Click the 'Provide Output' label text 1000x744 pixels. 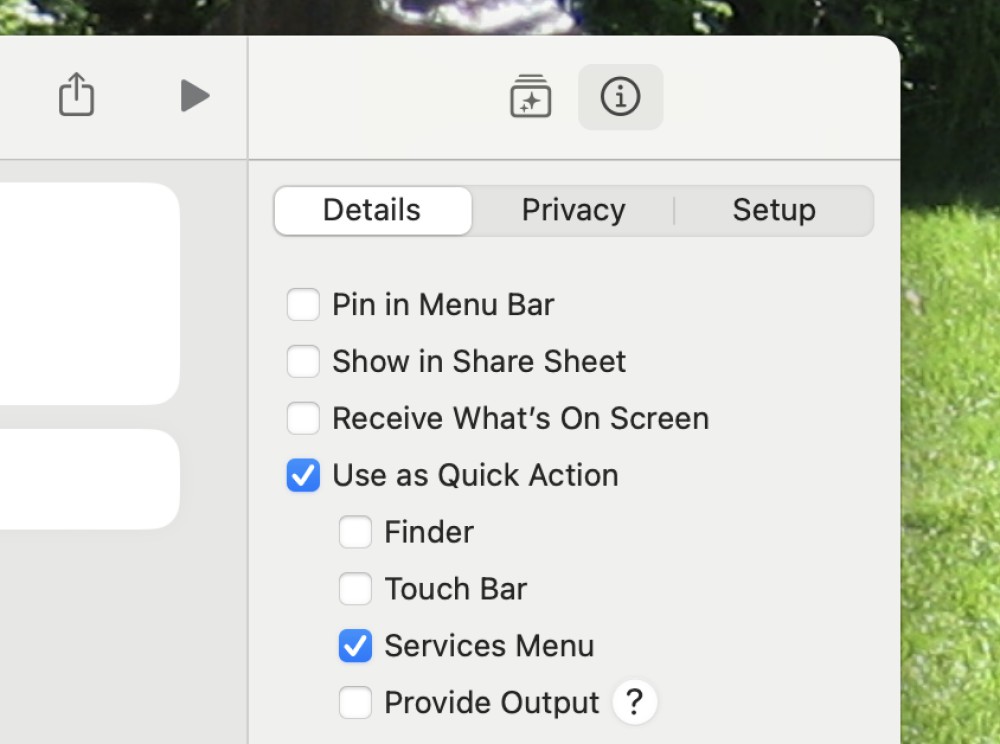[x=492, y=703]
